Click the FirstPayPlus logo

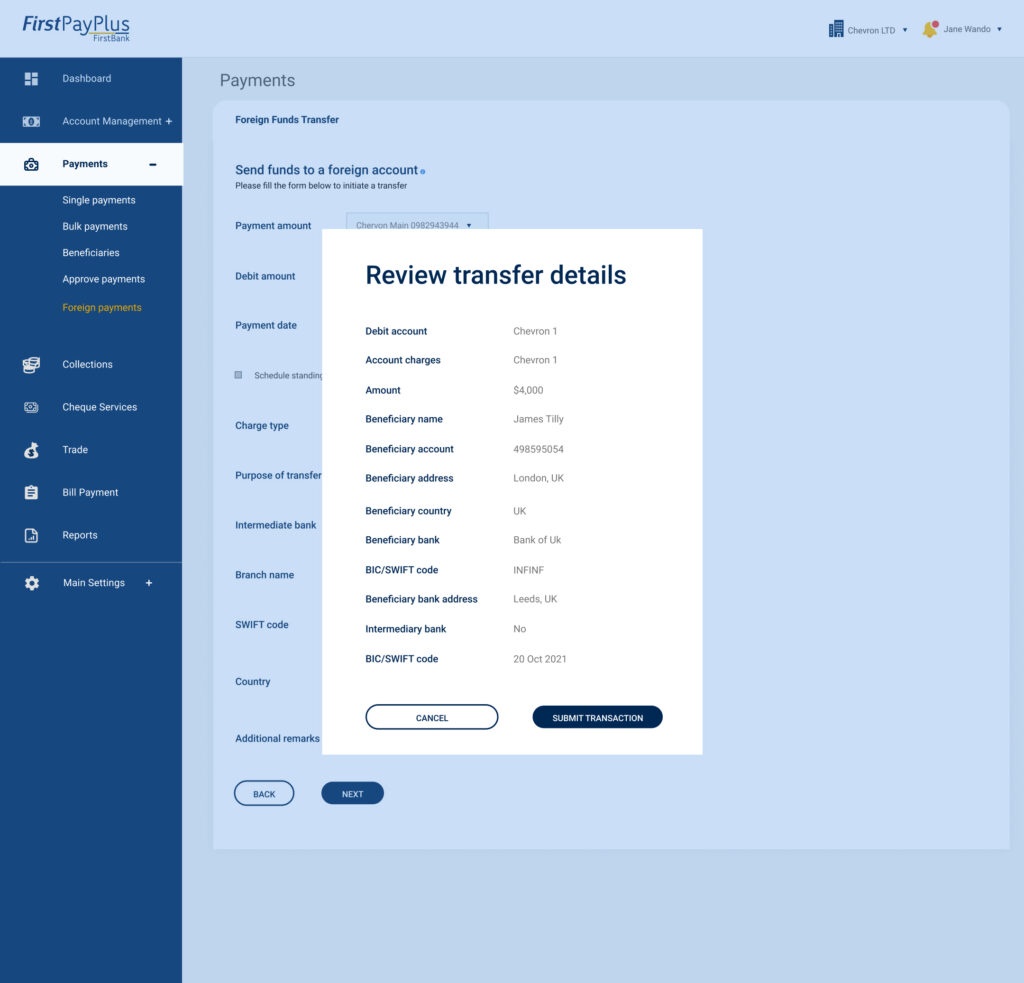tap(76, 28)
